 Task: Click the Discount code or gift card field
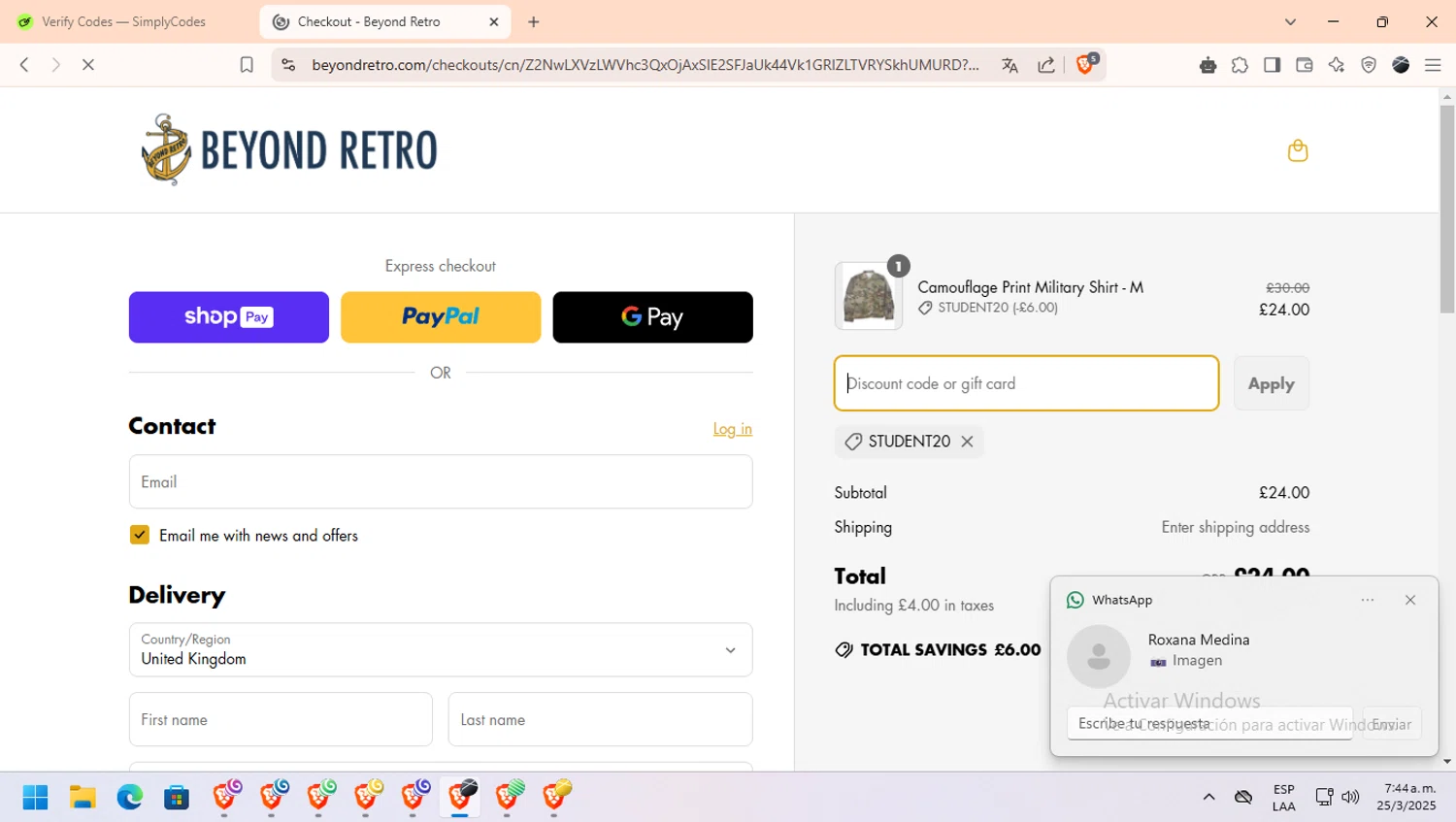(1026, 383)
